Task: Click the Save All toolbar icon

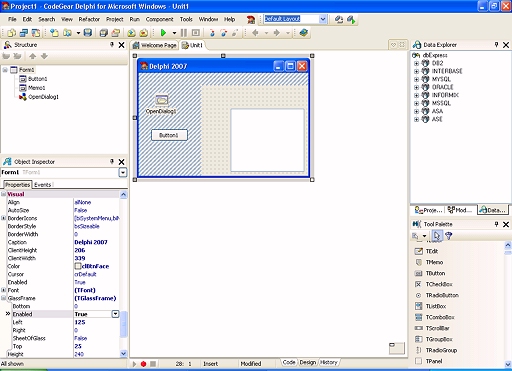Action: [x=104, y=33]
